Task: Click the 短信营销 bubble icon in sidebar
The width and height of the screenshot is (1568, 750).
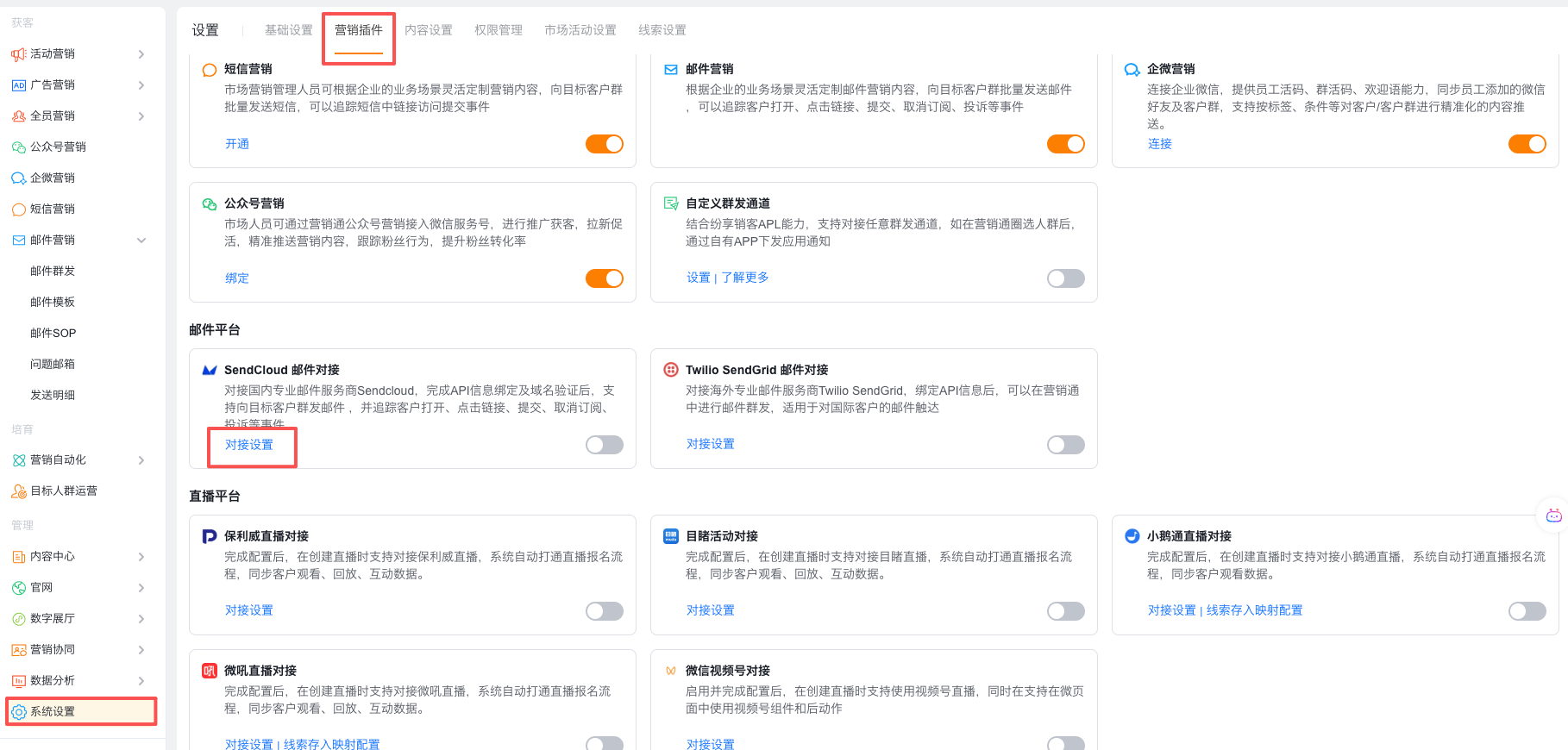Action: coord(18,209)
